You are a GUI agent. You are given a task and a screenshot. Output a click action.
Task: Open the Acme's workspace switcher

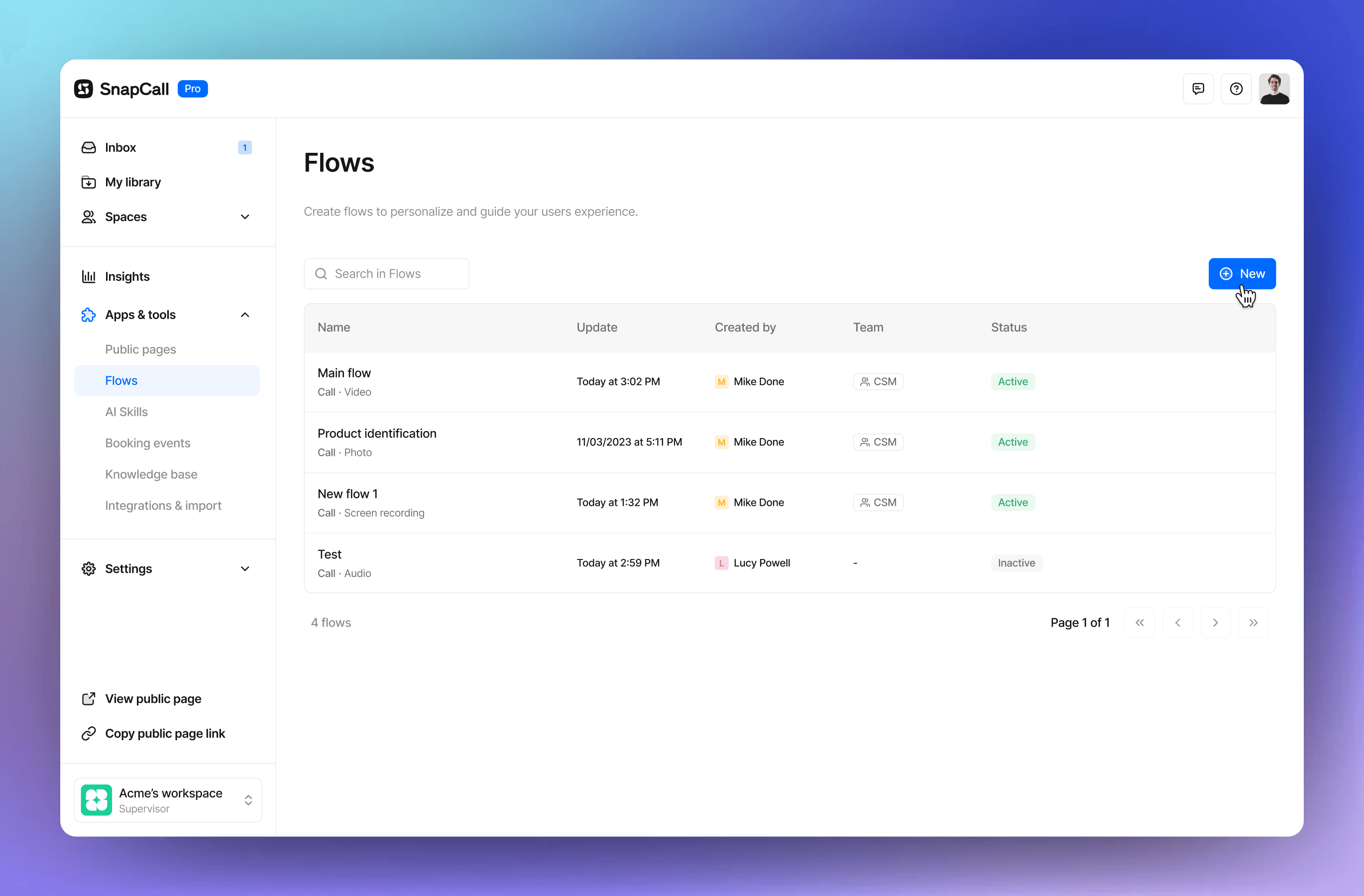[167, 800]
